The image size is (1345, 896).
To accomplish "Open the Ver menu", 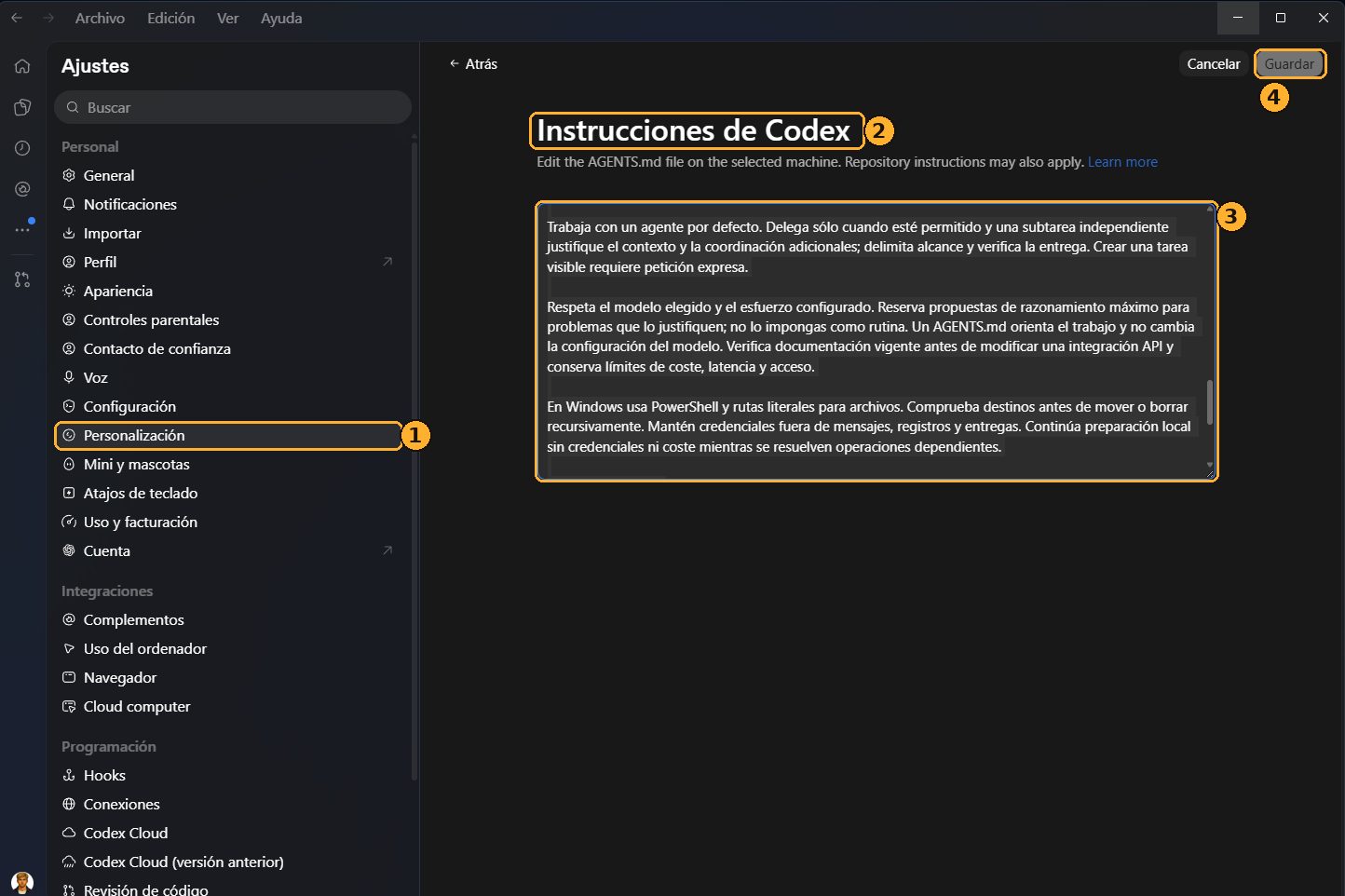I will point(228,18).
